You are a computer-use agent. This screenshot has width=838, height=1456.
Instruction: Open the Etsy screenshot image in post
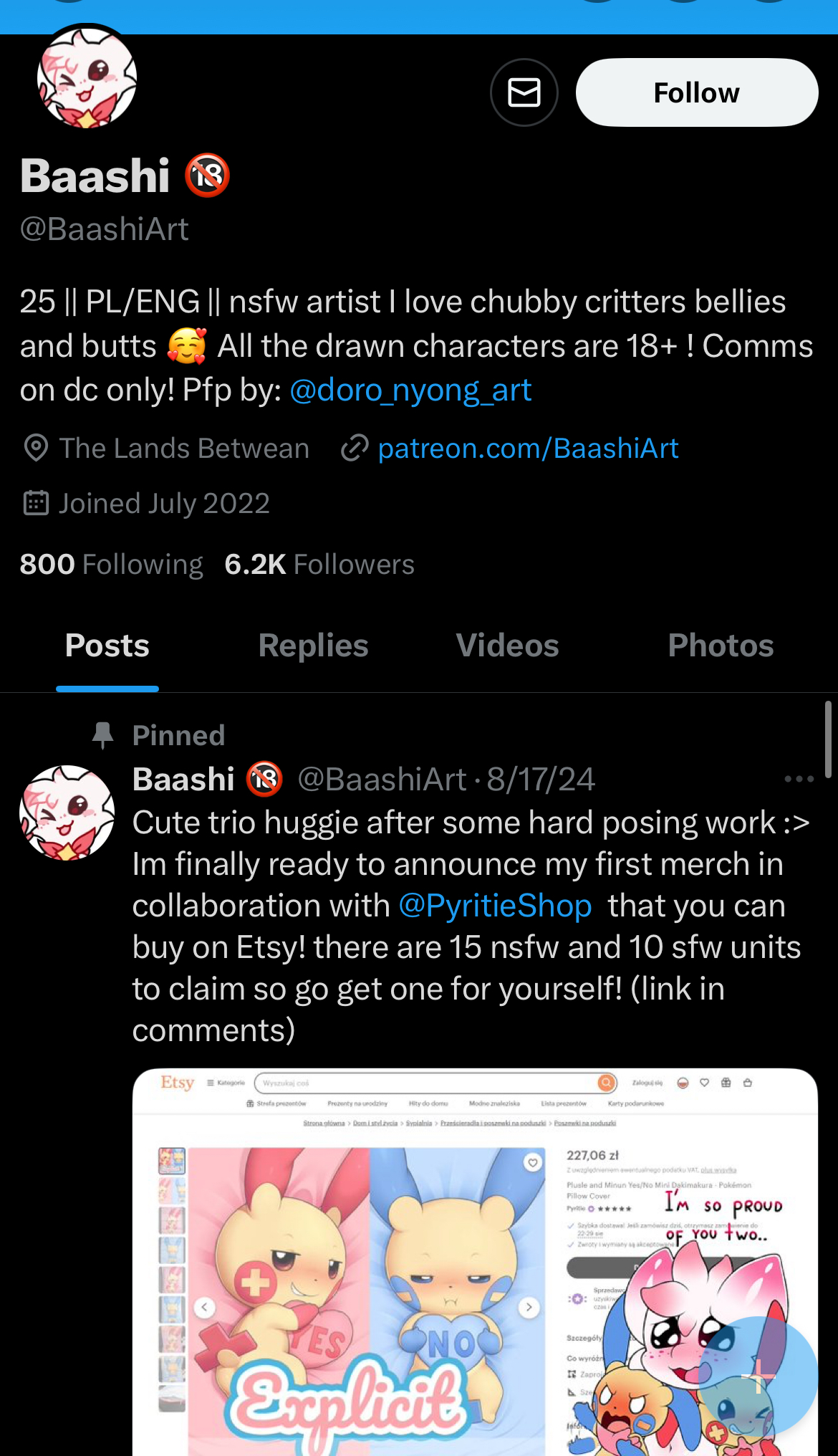[x=475, y=1263]
